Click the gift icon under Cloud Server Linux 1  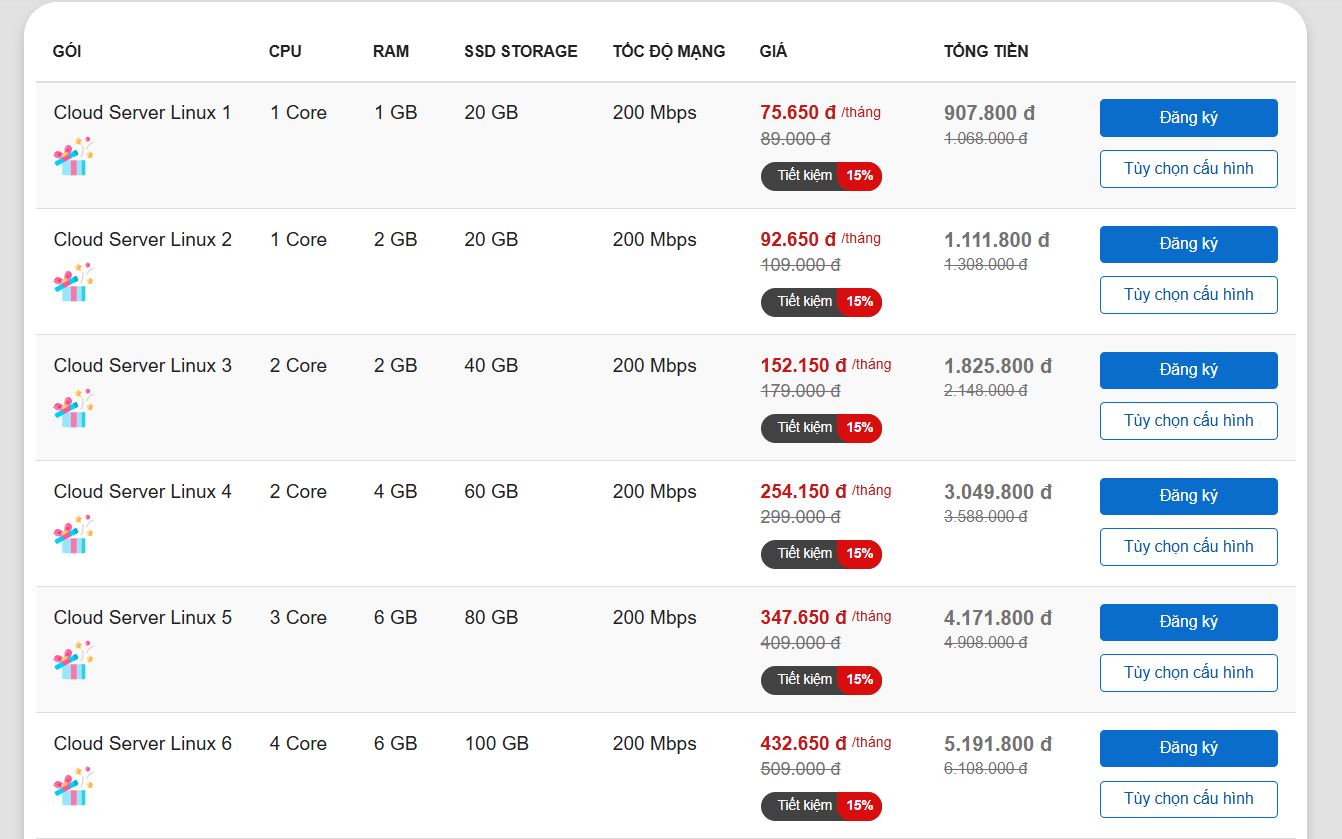tap(73, 157)
